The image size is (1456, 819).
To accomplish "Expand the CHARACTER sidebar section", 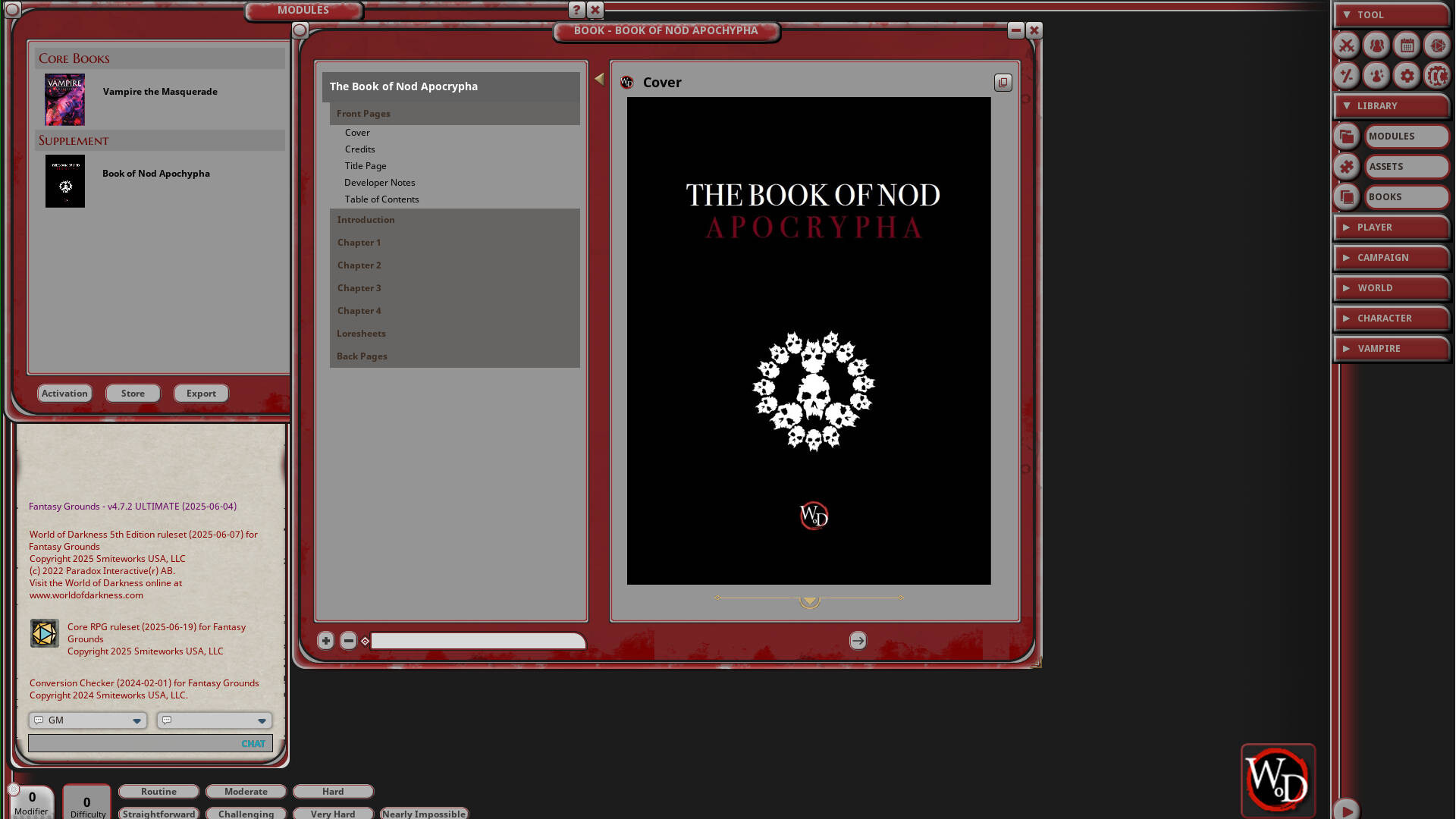I will pos(1391,318).
